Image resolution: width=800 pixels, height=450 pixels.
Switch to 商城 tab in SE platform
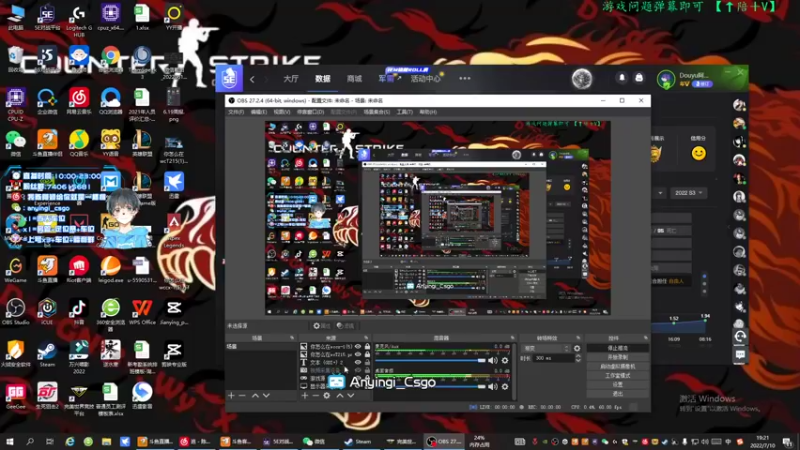pyautogui.click(x=354, y=79)
